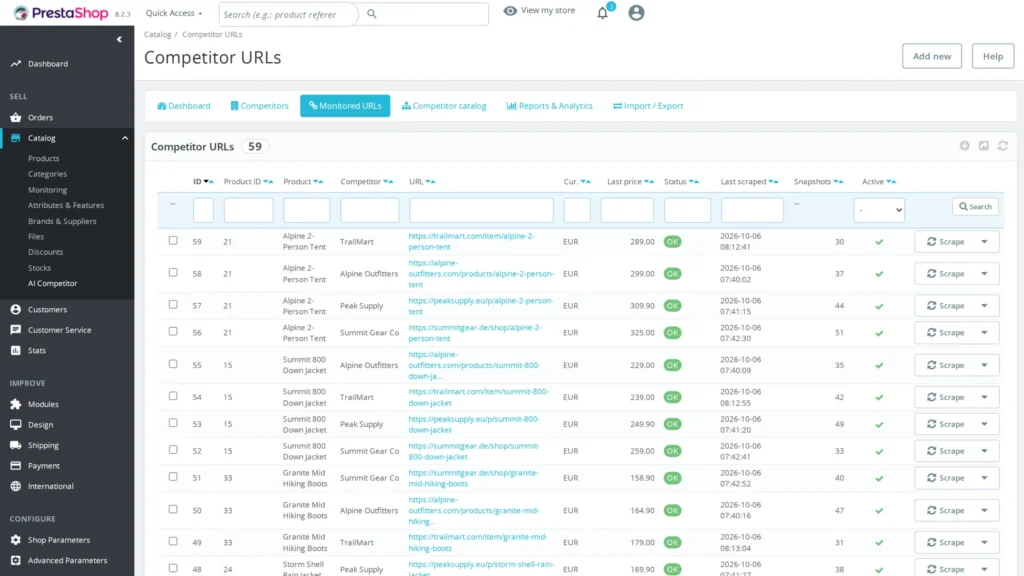Viewport: 1024px width, 576px height.
Task: Collapse the sidebar with the arrow icon
Action: pyautogui.click(x=119, y=39)
